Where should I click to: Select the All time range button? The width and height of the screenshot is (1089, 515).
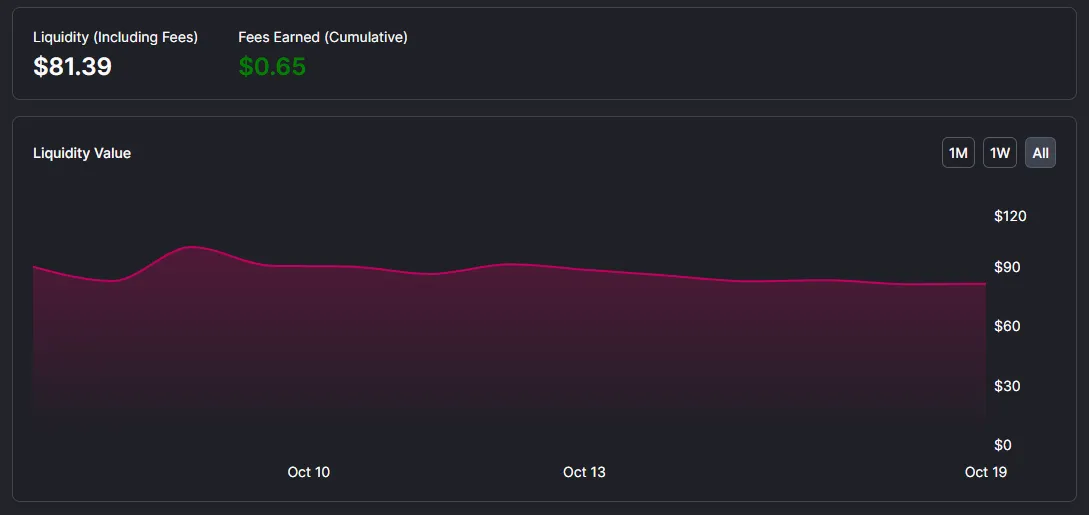click(1040, 153)
